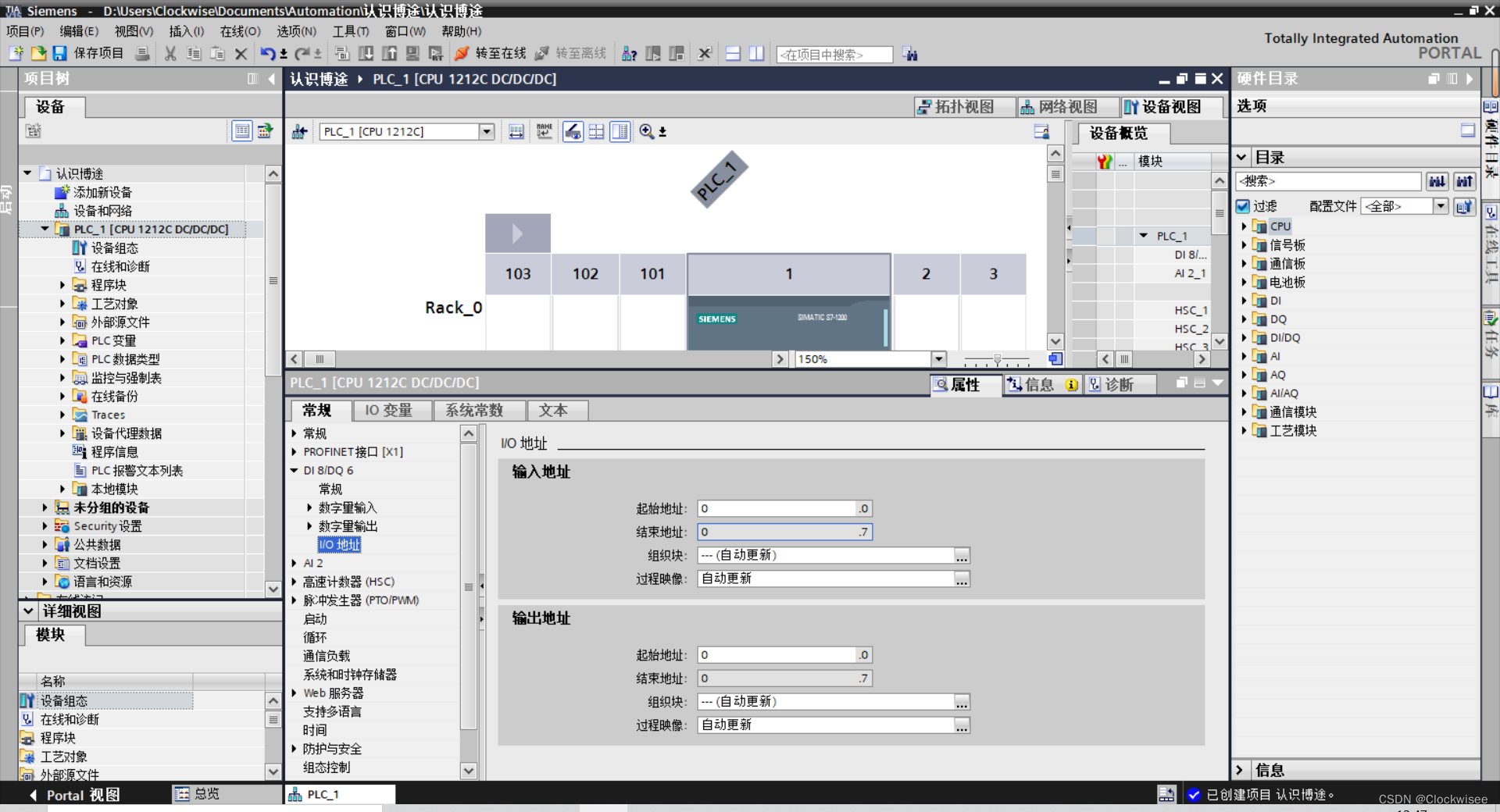Open the 在线(O) menu
Viewport: 1500px width, 812px height.
[240, 31]
